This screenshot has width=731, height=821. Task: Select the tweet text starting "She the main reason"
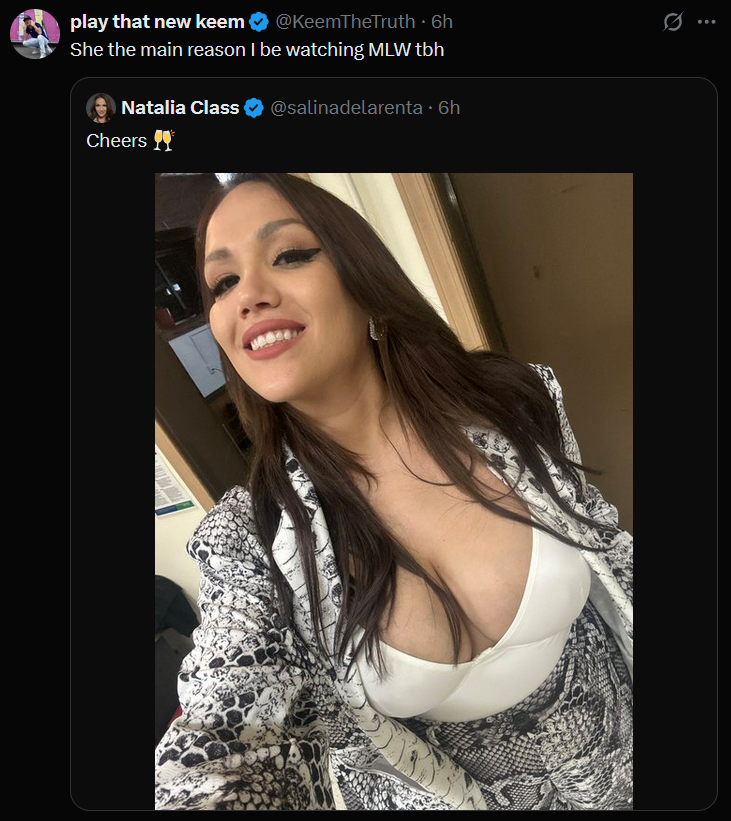coord(257,50)
